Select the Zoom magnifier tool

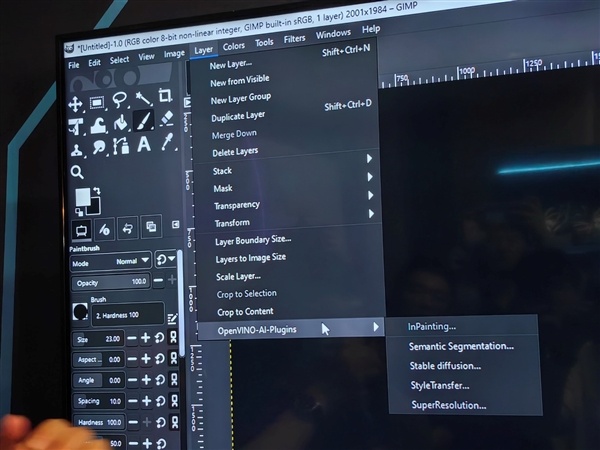point(77,172)
